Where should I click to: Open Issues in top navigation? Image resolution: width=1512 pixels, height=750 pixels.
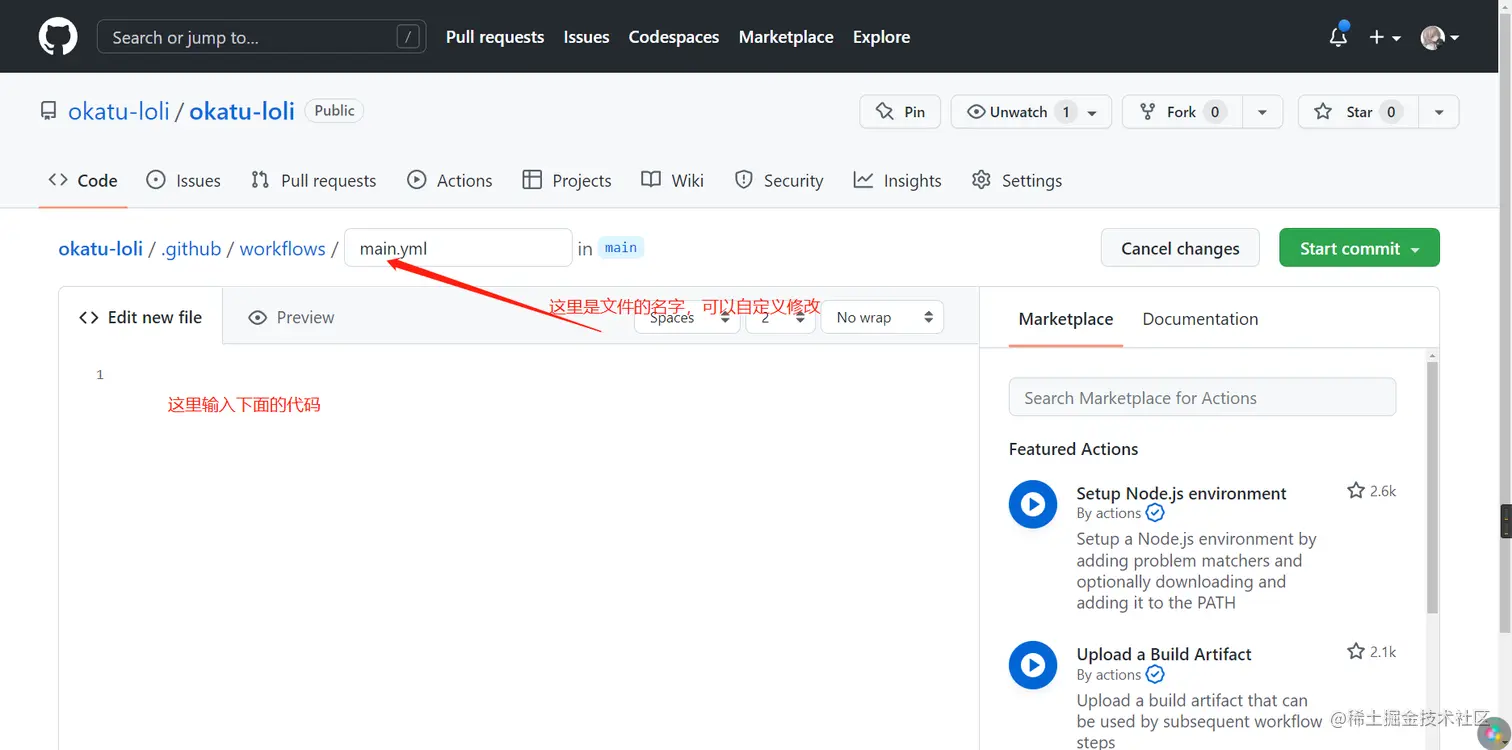(x=586, y=37)
